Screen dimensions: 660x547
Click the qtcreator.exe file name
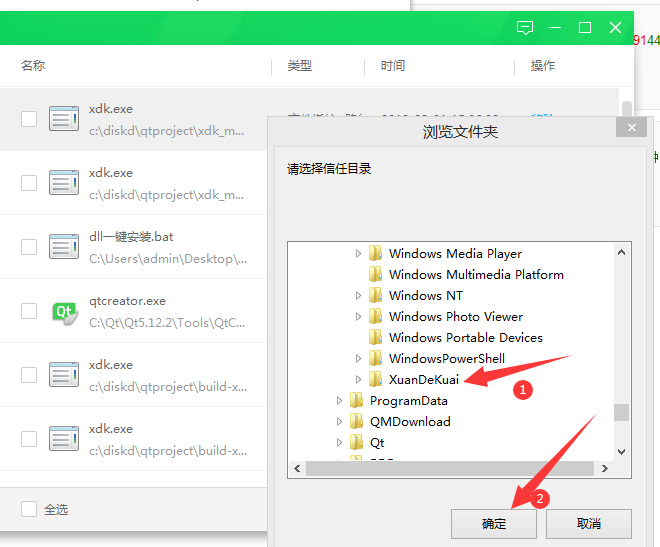(128, 301)
